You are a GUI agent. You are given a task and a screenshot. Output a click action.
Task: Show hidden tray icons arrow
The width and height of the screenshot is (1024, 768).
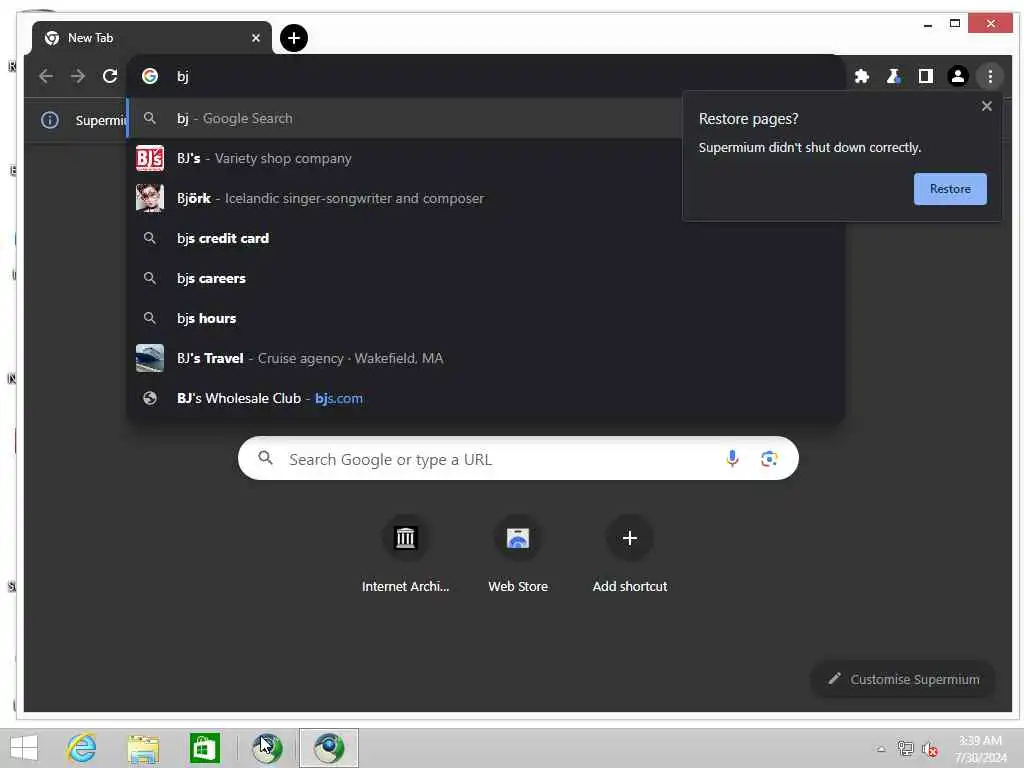click(x=881, y=749)
